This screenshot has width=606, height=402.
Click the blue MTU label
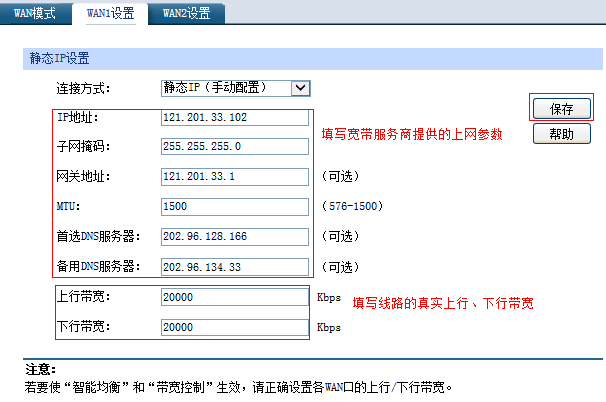point(68,207)
